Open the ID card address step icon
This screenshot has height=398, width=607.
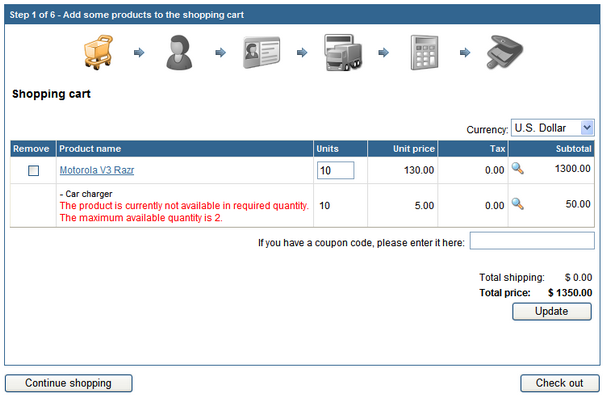(262, 52)
